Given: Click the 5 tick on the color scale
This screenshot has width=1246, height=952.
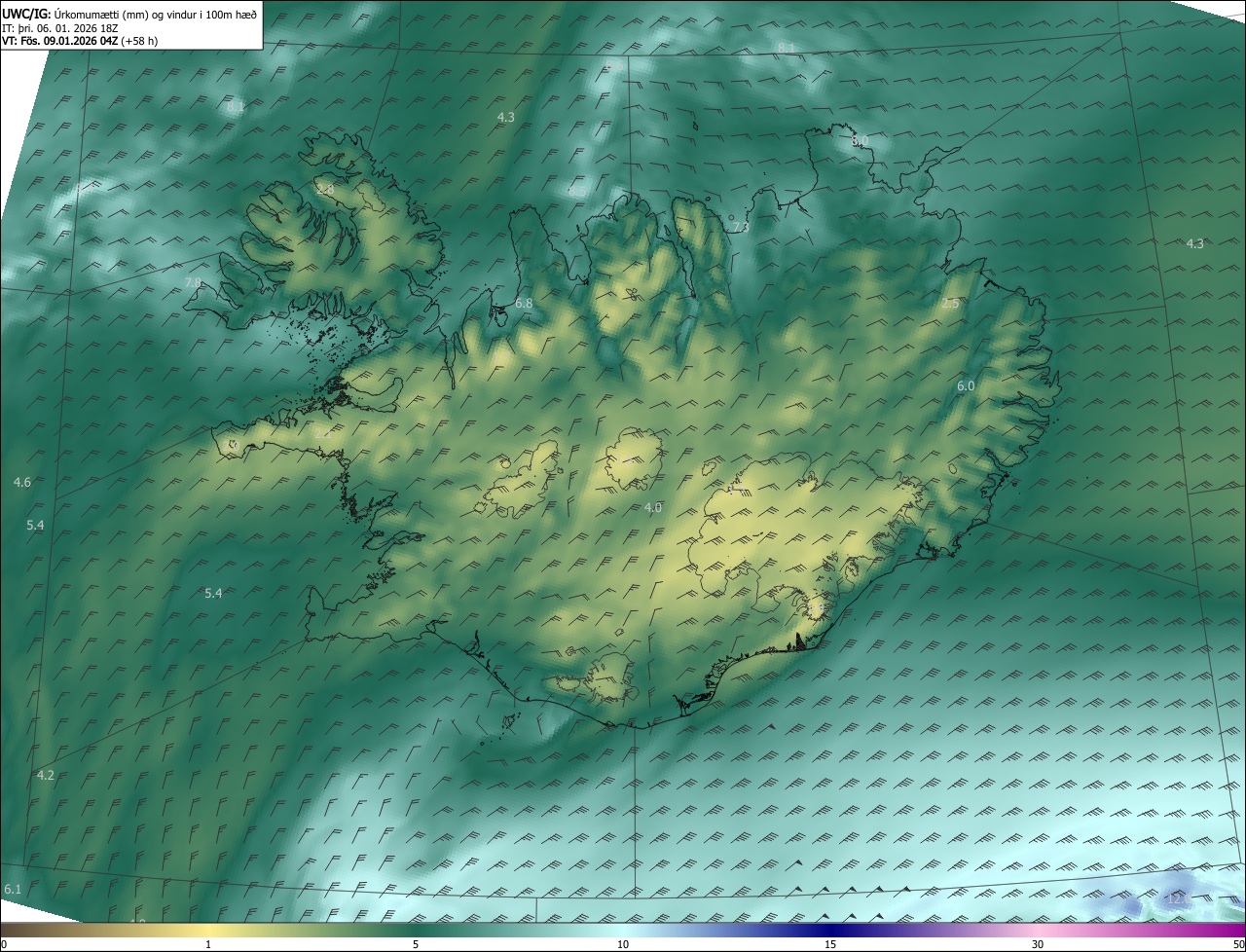Looking at the screenshot, I should [416, 944].
